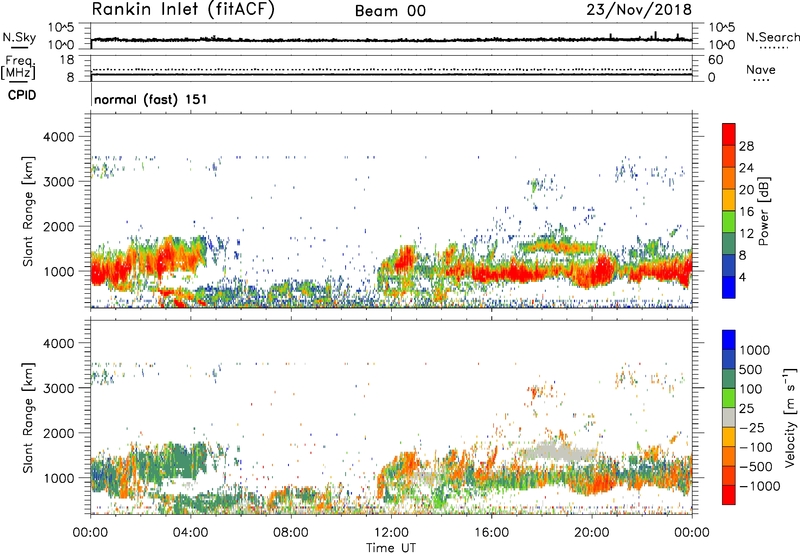Select the "20" label on power color bar
Viewport: 800px width, 554px height.
tap(746, 190)
